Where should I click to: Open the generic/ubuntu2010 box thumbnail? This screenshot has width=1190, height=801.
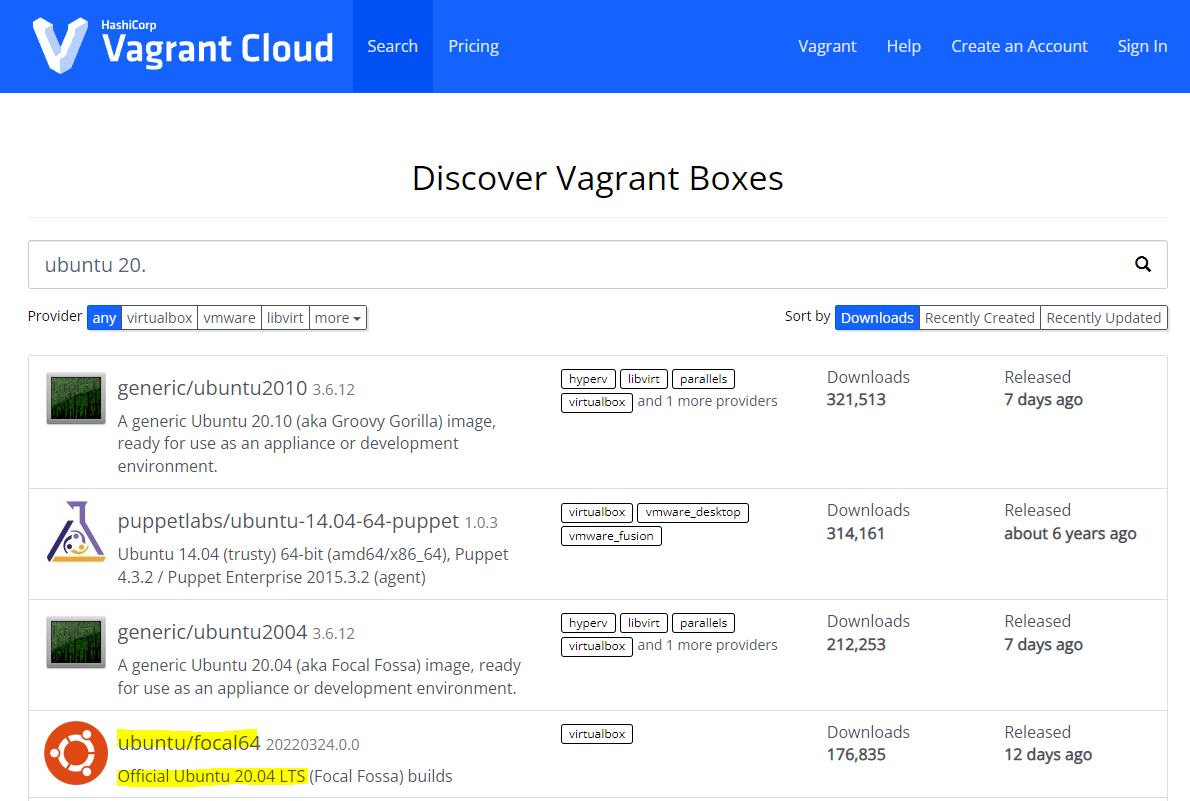(76, 398)
